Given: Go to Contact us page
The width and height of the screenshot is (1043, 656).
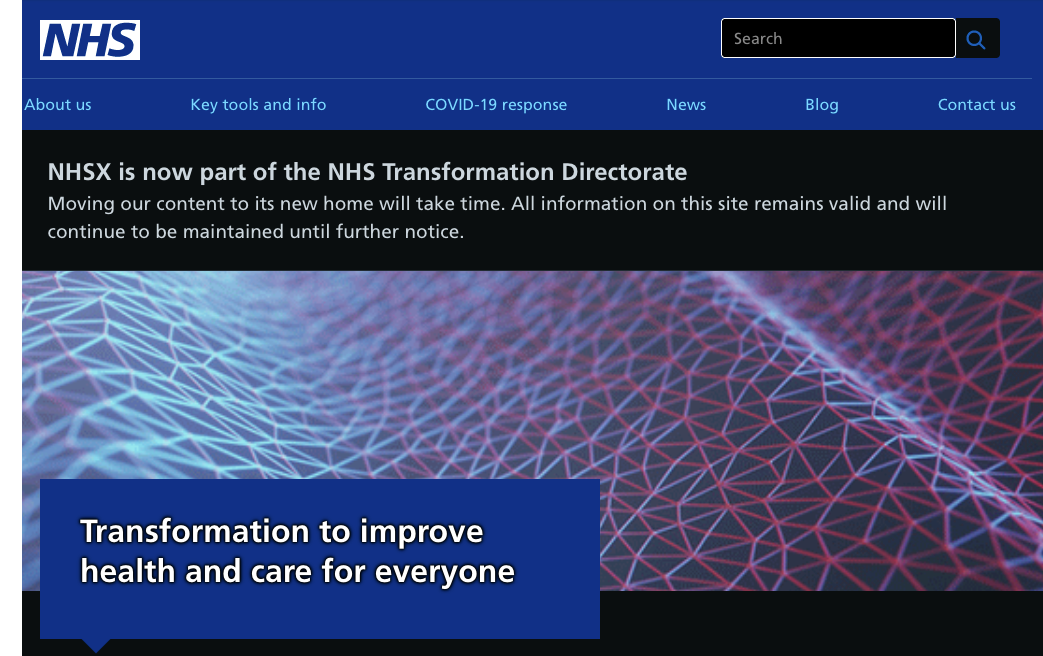Looking at the screenshot, I should pos(976,104).
